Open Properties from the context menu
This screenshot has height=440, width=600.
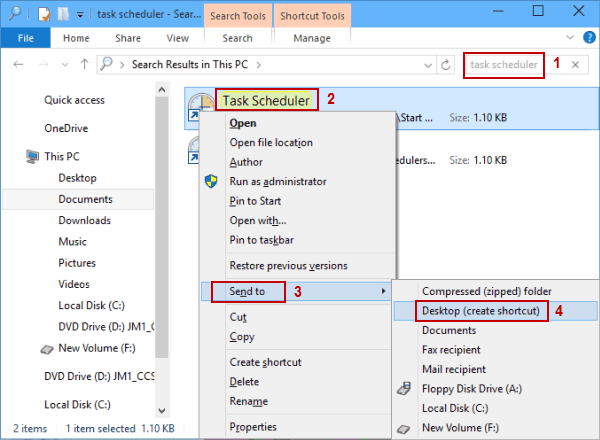click(253, 427)
